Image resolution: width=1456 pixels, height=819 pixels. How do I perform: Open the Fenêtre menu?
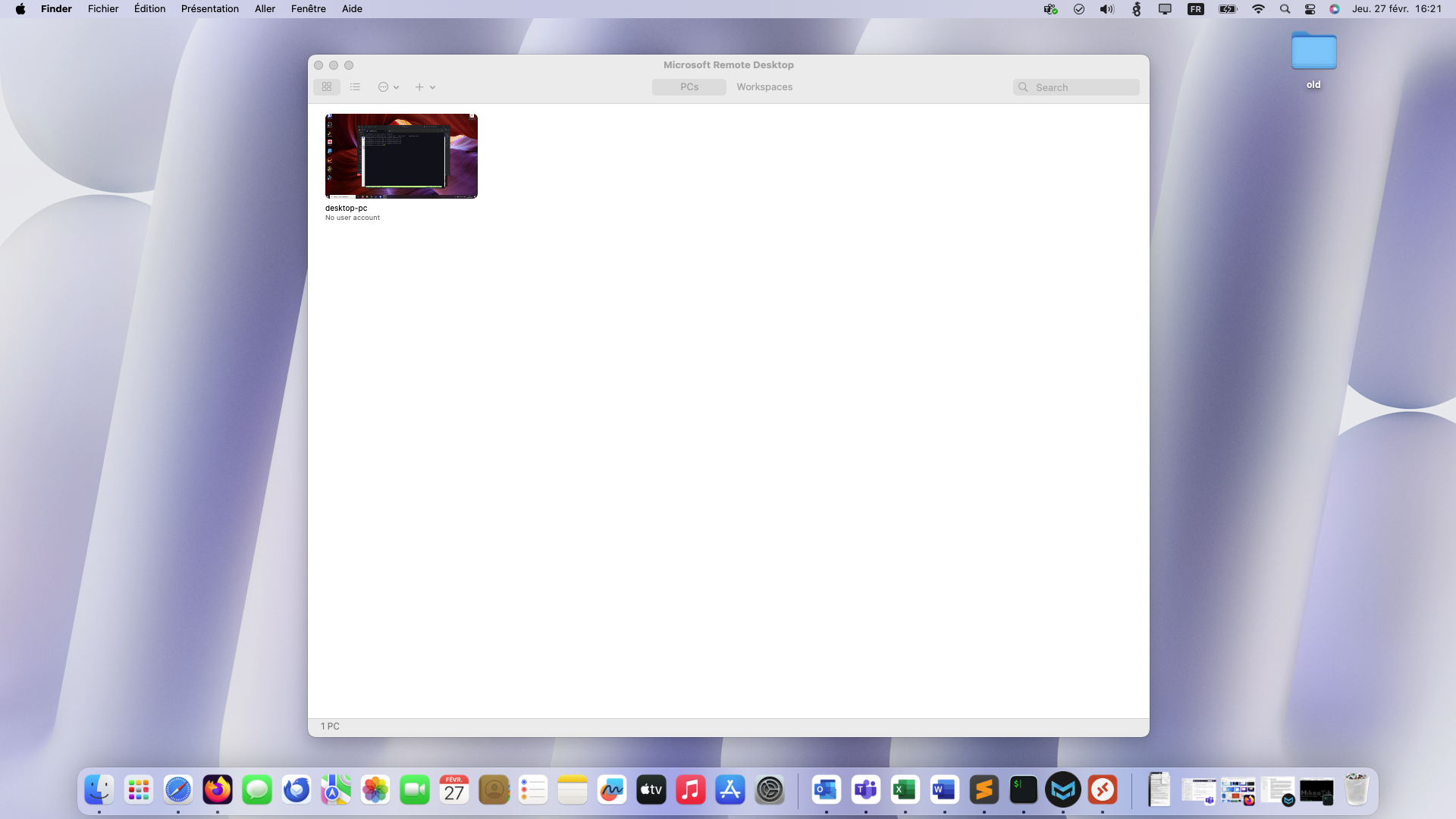click(x=308, y=8)
